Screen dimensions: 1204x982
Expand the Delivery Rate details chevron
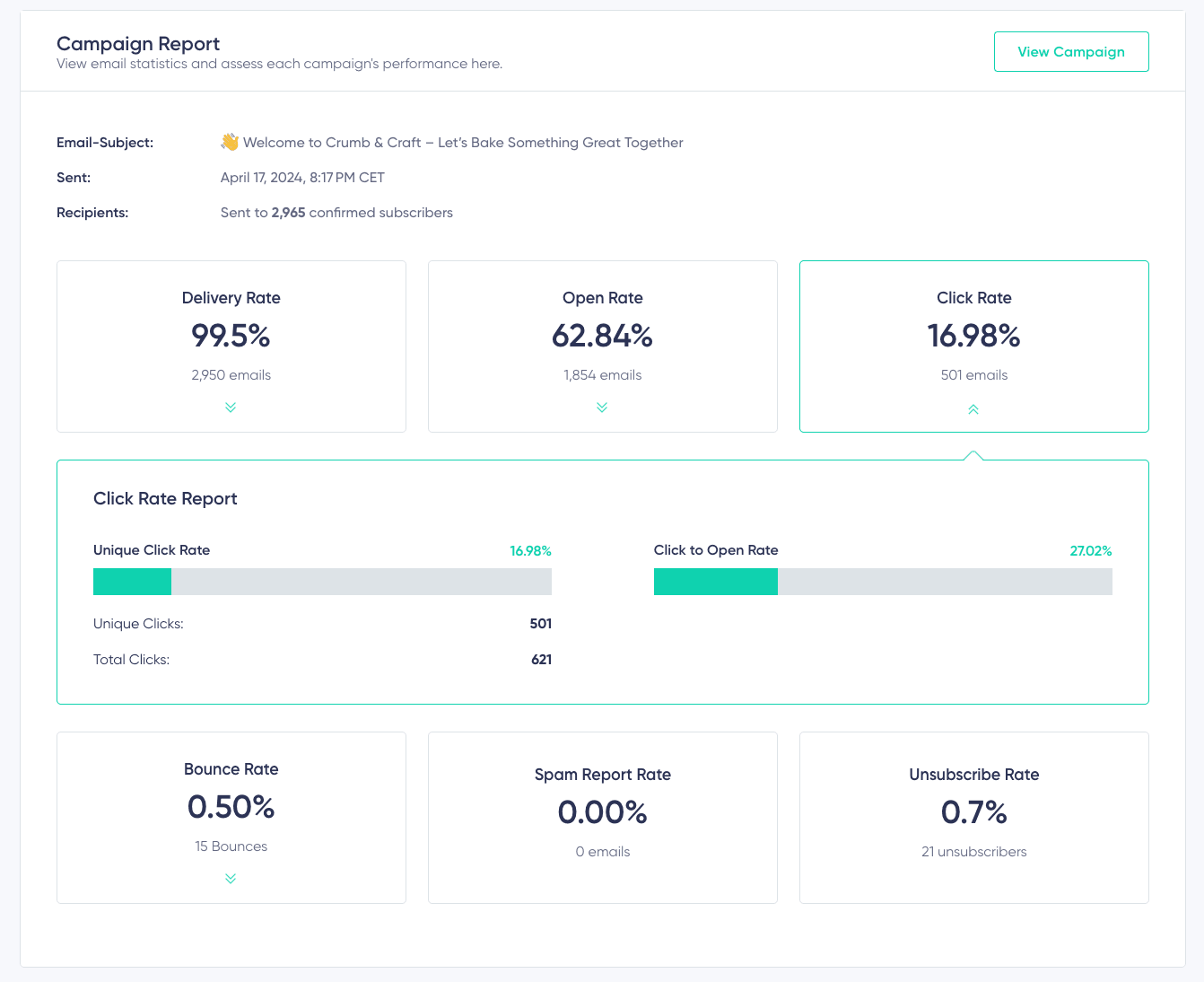[x=231, y=408]
